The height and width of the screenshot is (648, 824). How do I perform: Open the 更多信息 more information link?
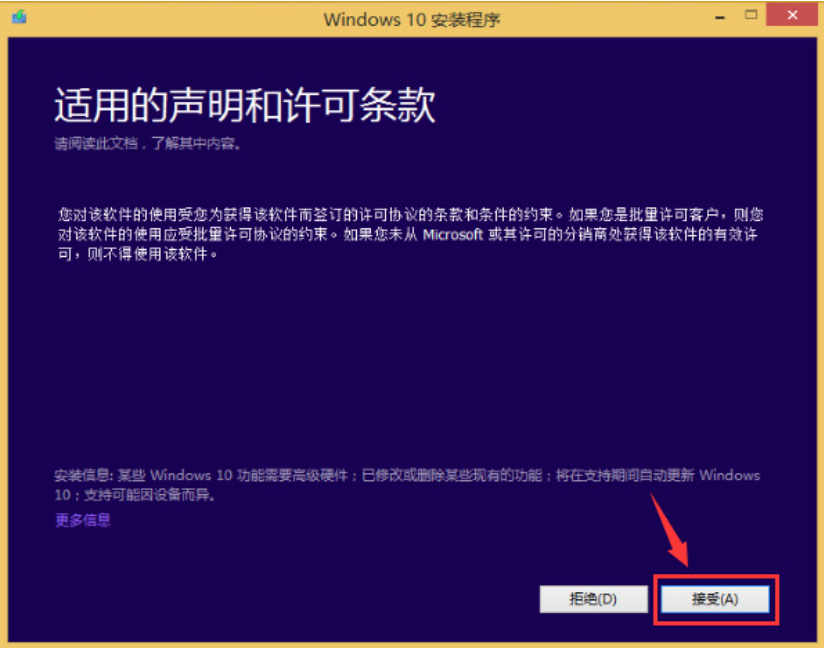[83, 520]
